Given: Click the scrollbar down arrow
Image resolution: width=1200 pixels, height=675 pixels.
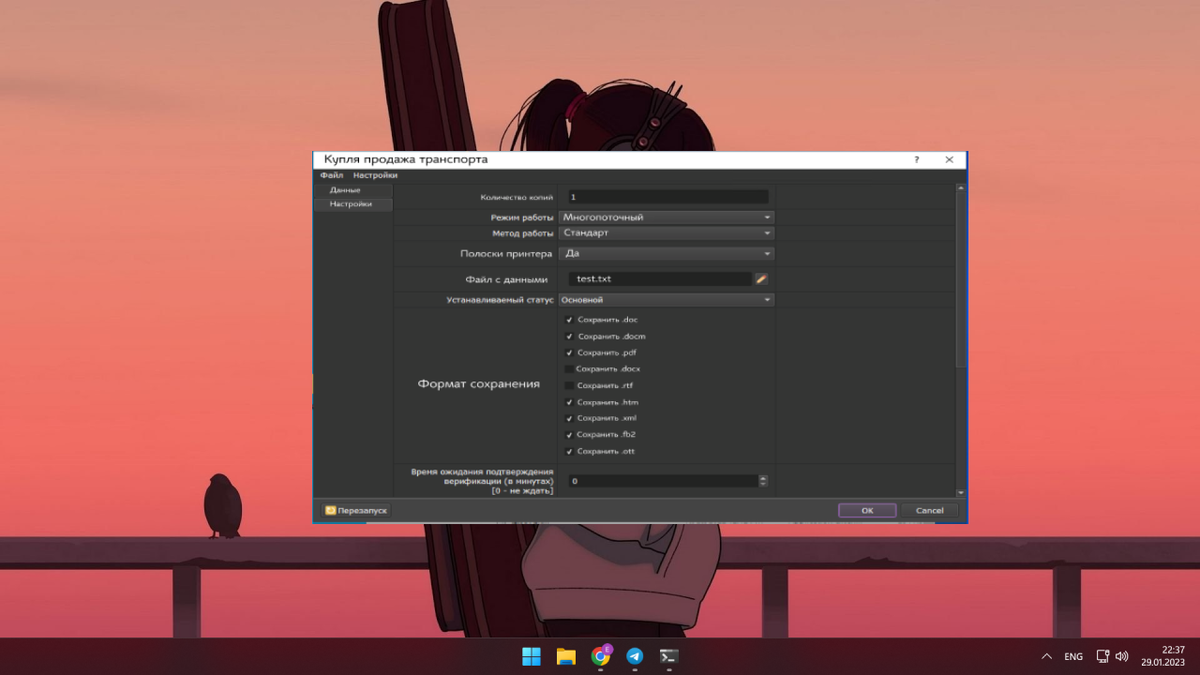Looking at the screenshot, I should click(961, 493).
